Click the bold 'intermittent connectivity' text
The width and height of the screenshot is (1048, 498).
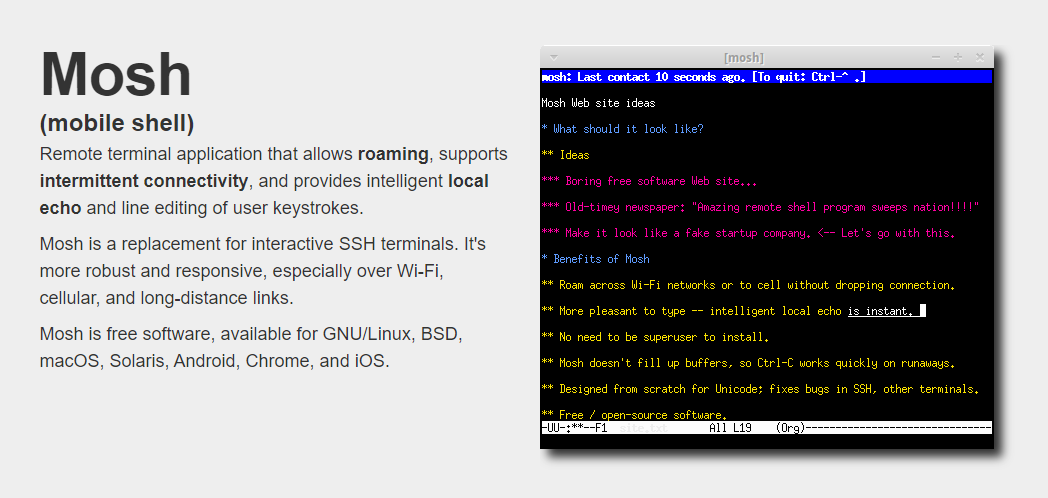tap(144, 181)
